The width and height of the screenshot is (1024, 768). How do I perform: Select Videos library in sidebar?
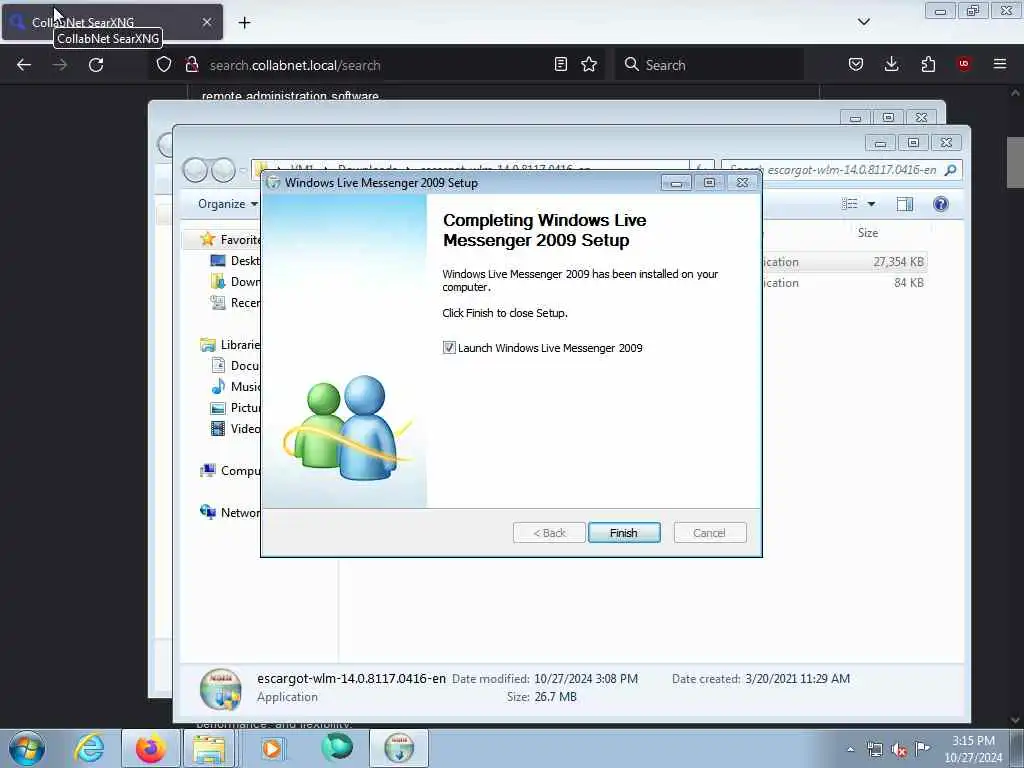coord(235,428)
